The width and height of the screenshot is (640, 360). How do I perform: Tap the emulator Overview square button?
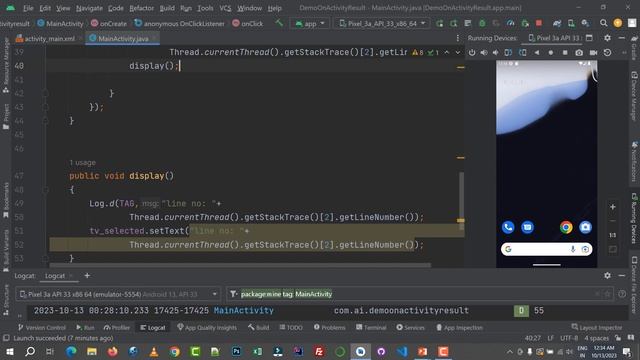coord(565,53)
